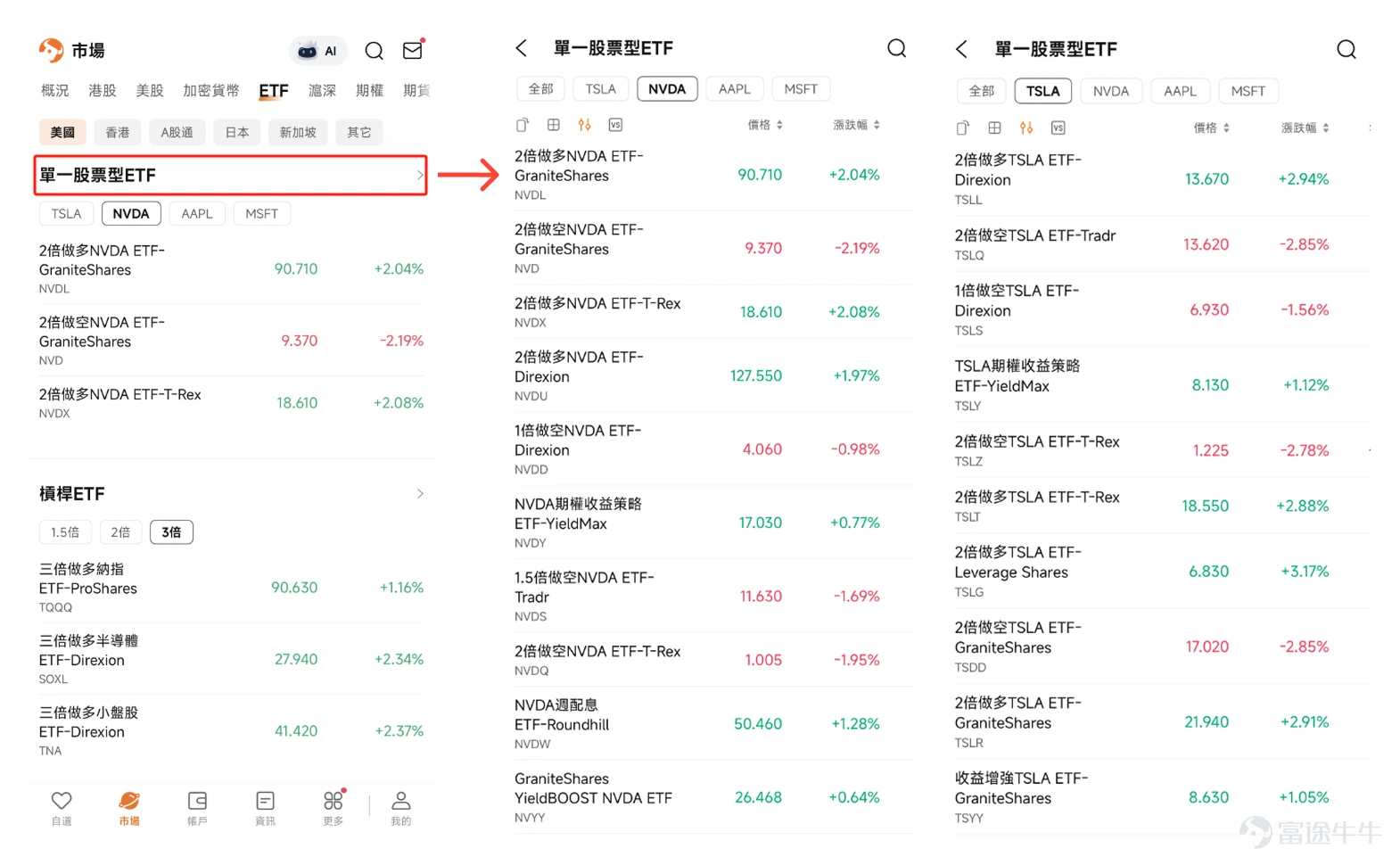Open TSLA期權收益策略 ETF-YieldMax TSLY row
Screen dimensions: 1400x865
pos(1162,384)
